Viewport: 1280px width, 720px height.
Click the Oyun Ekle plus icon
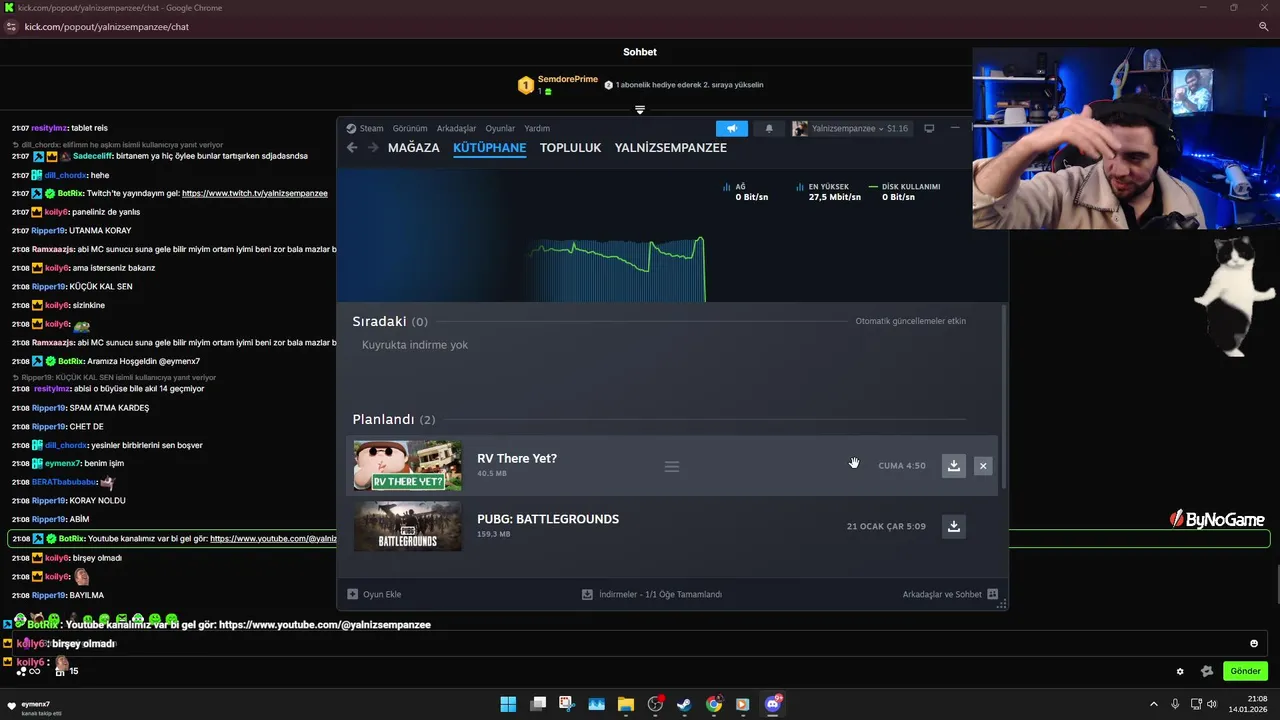352,594
